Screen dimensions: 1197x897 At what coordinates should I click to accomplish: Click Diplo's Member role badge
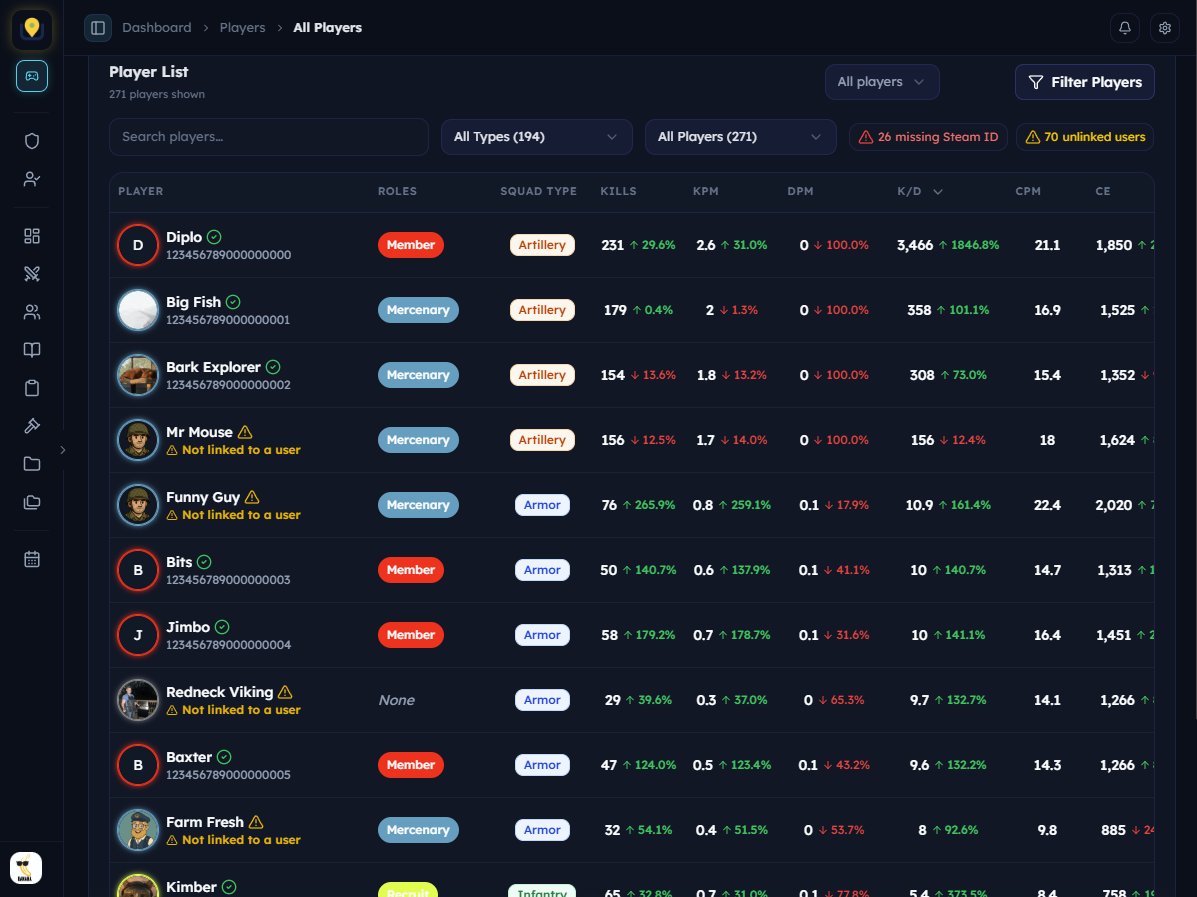(411, 245)
